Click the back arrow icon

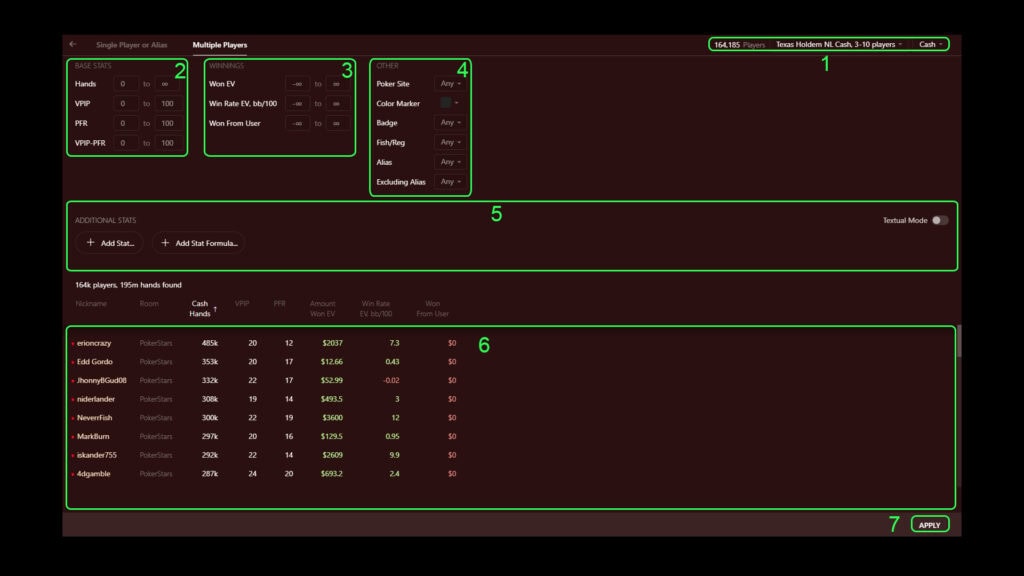coord(72,44)
